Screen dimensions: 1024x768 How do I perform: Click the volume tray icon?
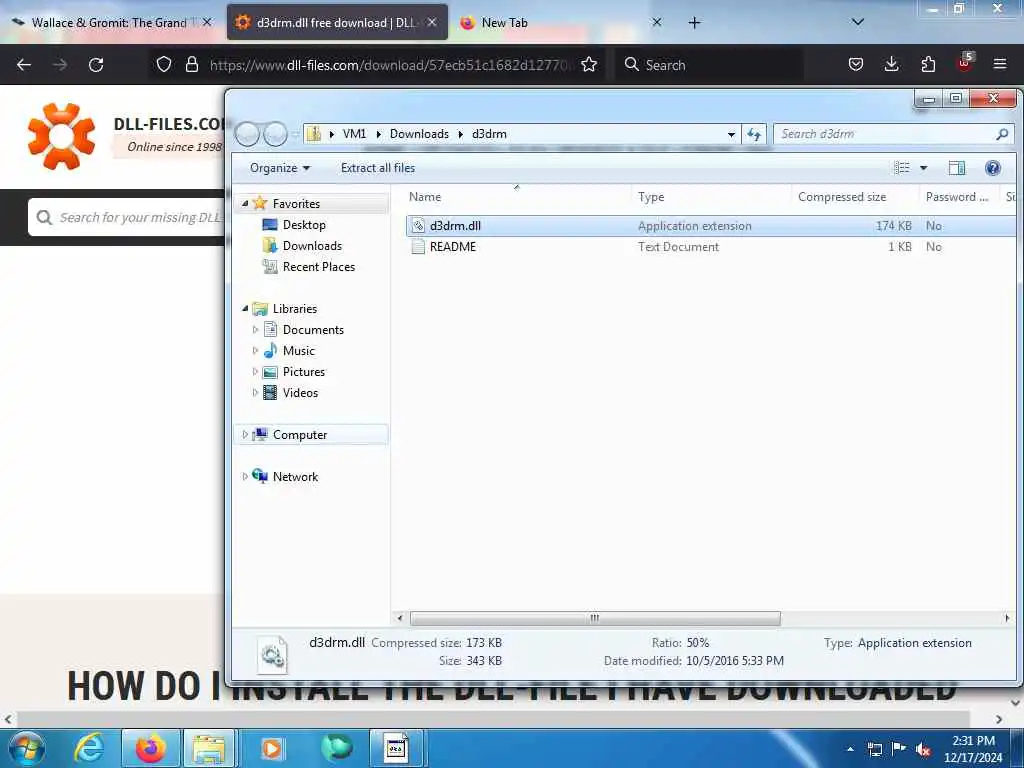pos(923,750)
